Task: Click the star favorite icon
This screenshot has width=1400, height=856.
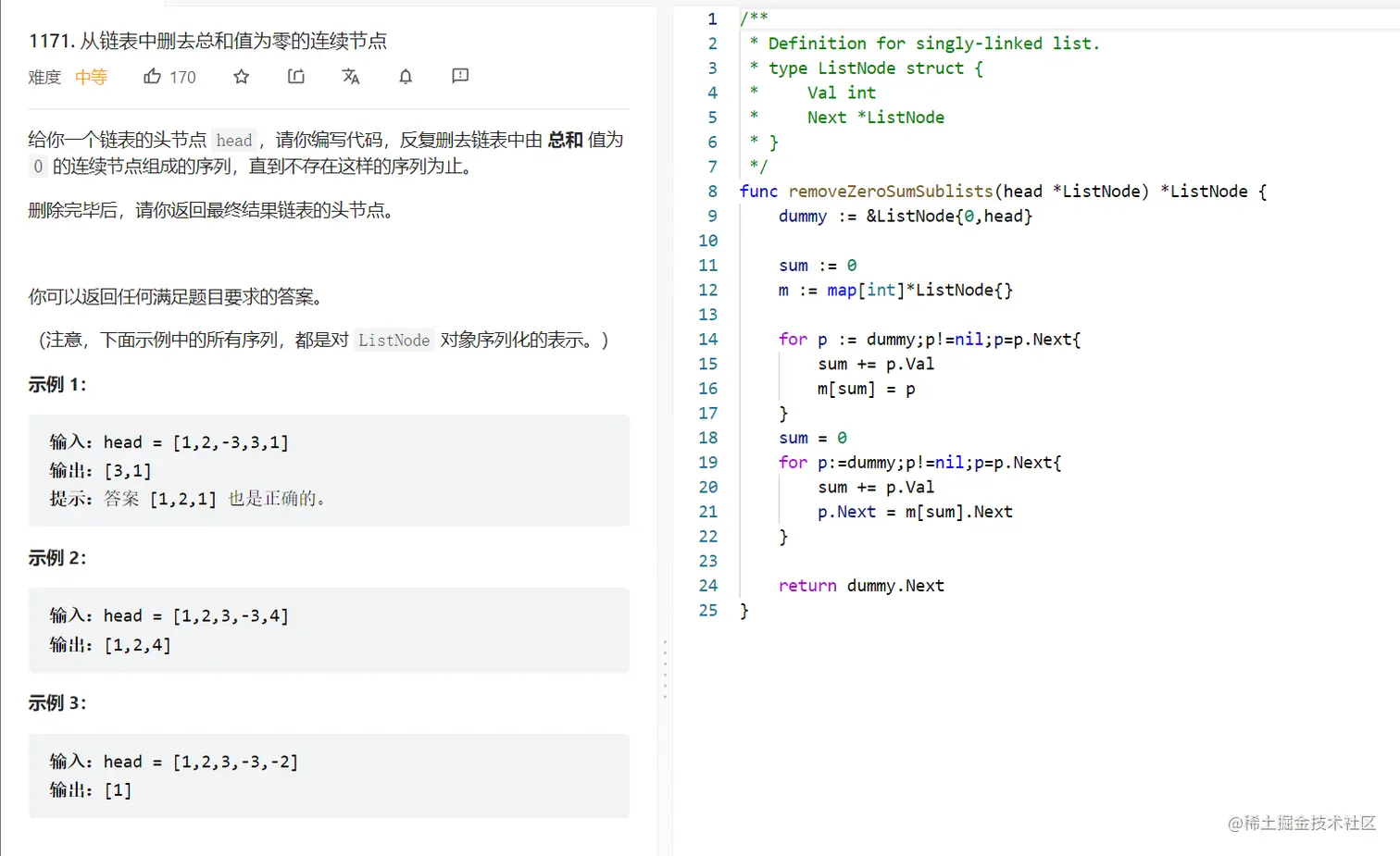Action: [x=242, y=76]
